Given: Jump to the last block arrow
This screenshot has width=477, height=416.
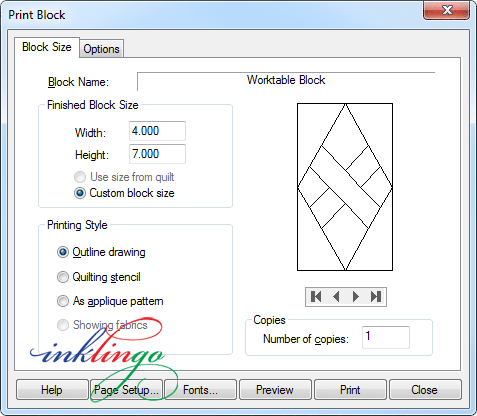Looking at the screenshot, I should 376,296.
